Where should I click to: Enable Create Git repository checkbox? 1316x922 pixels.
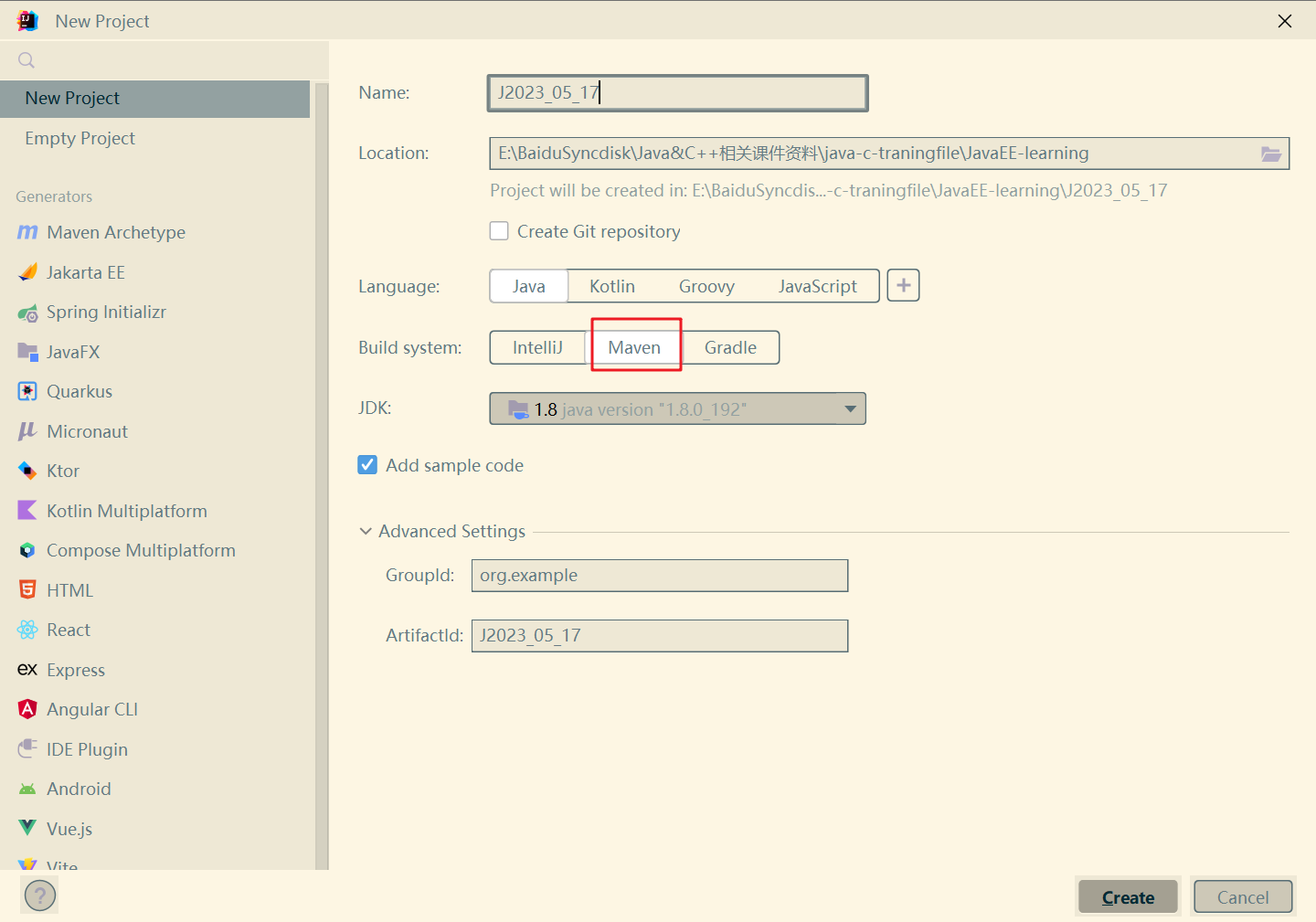pyautogui.click(x=499, y=231)
